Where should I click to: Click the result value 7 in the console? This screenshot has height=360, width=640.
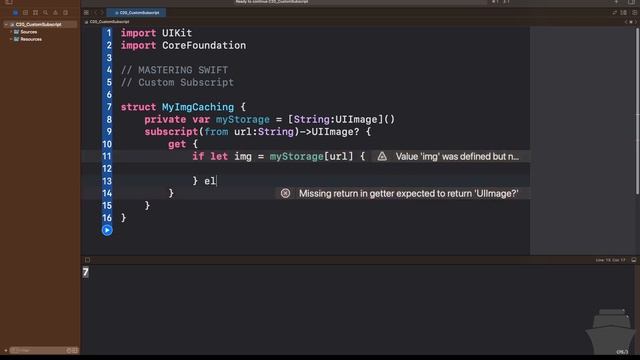[85, 272]
